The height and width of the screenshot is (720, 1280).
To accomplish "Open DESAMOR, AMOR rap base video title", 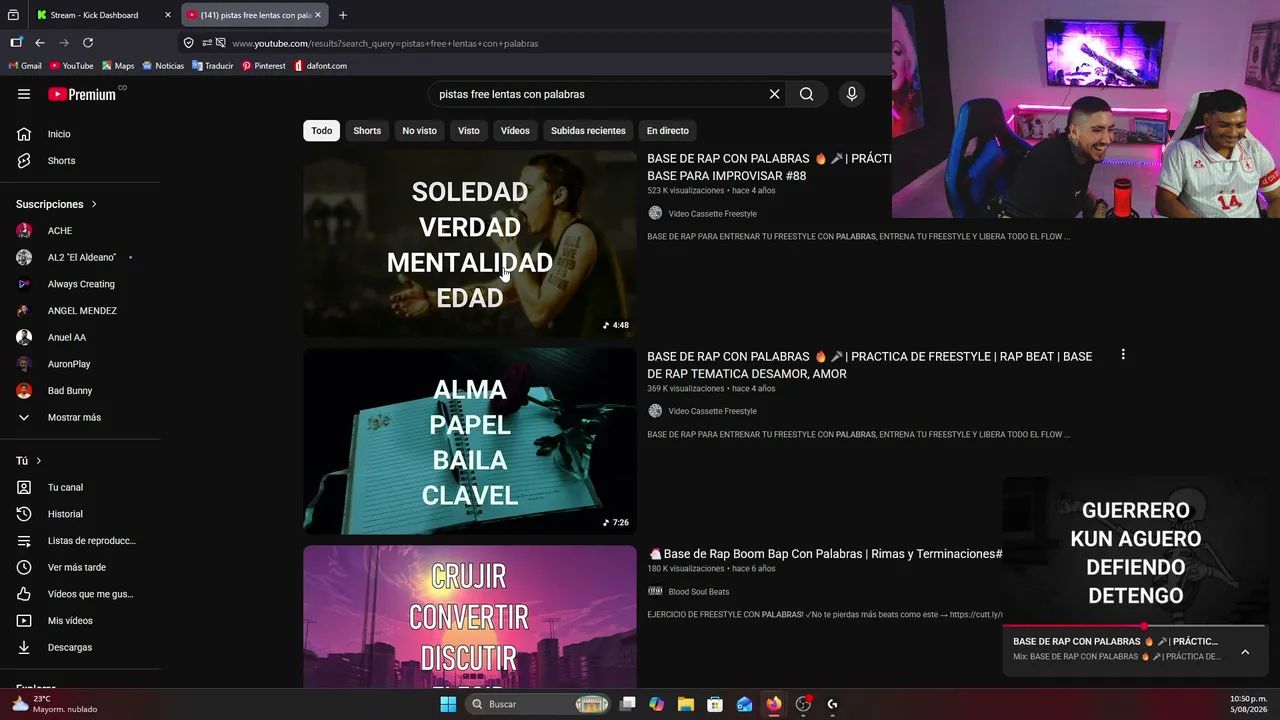I will coord(869,365).
